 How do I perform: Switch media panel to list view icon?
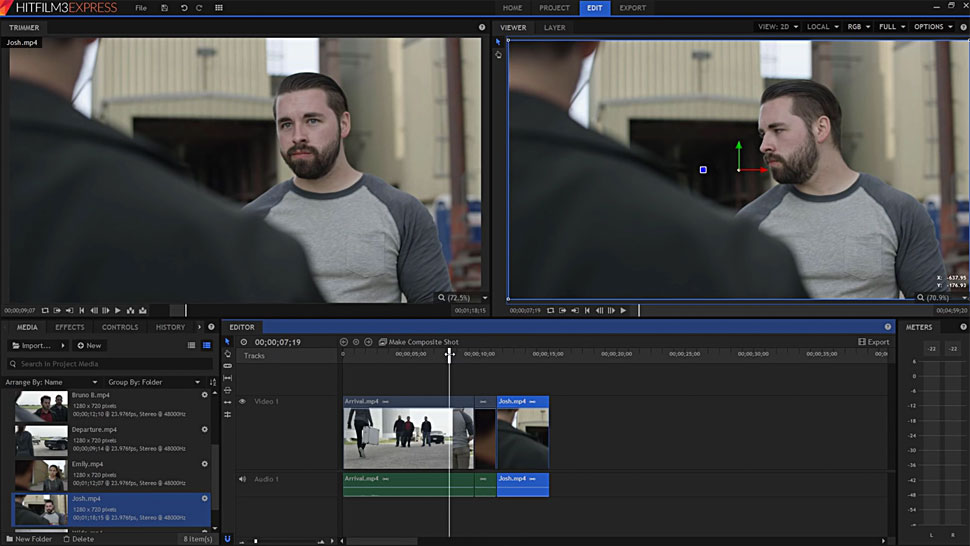click(192, 345)
